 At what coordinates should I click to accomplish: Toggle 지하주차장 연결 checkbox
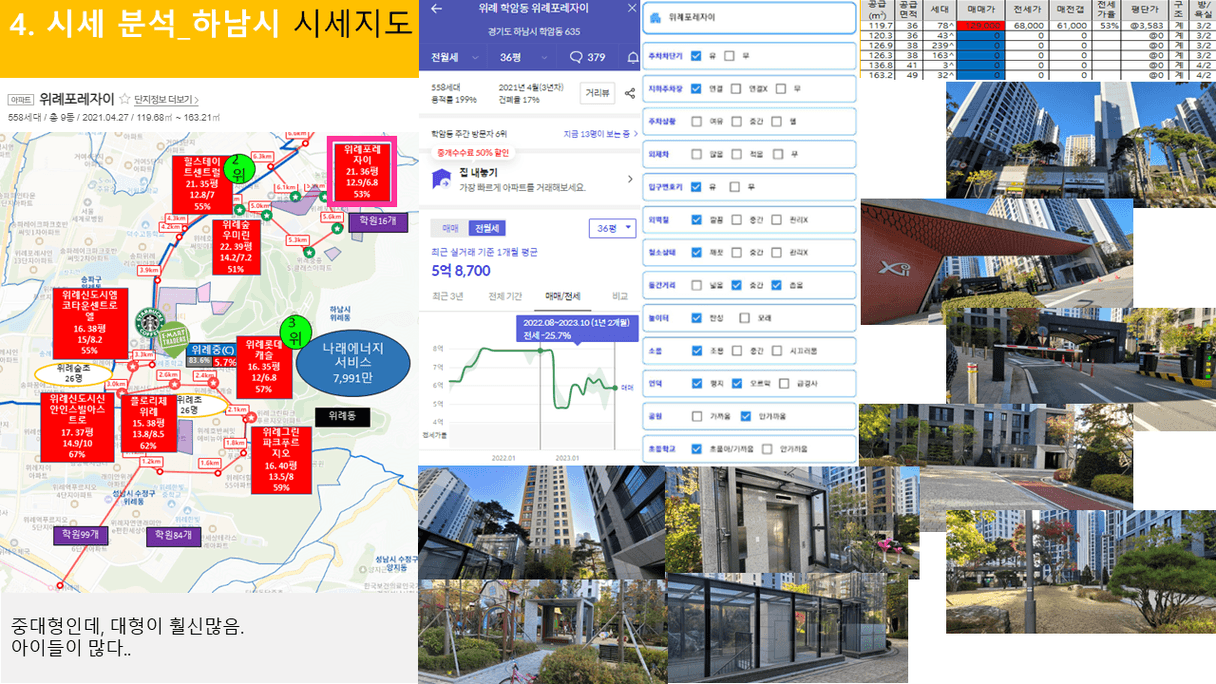[696, 89]
